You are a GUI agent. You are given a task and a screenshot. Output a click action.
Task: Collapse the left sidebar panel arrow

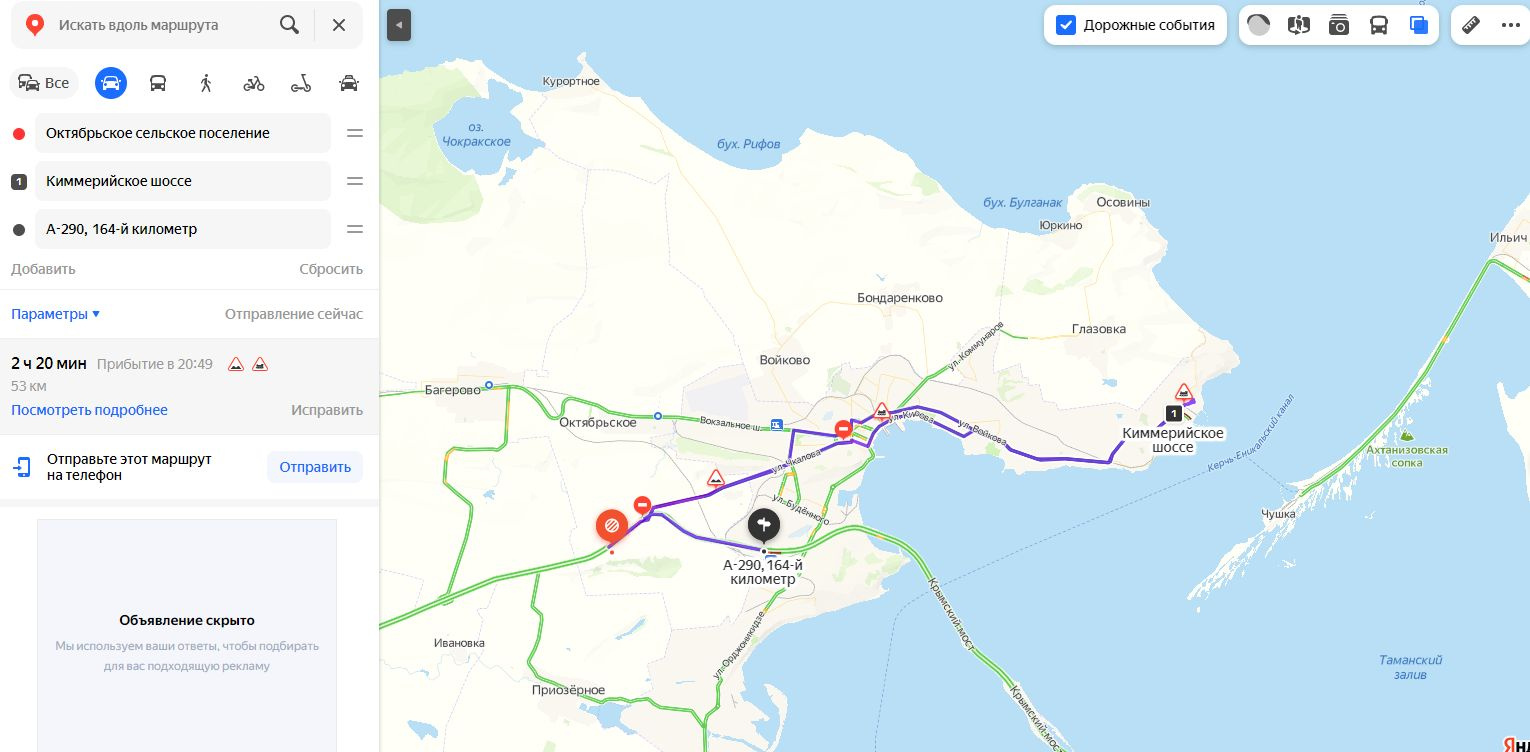(399, 25)
